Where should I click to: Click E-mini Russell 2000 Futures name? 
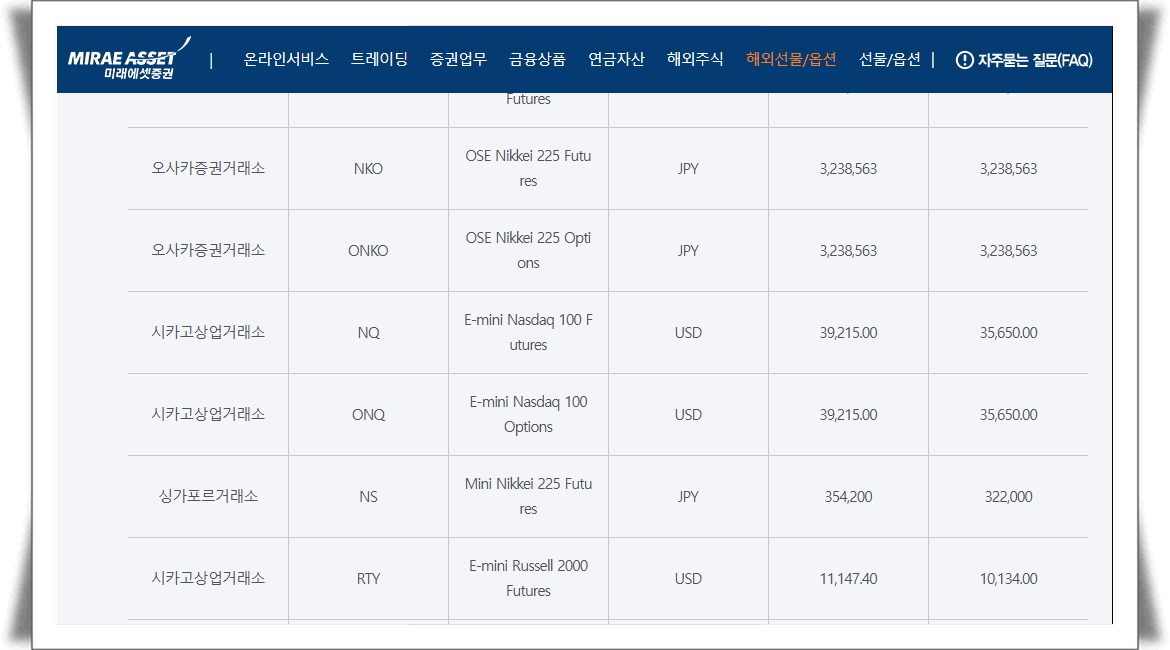coord(528,578)
